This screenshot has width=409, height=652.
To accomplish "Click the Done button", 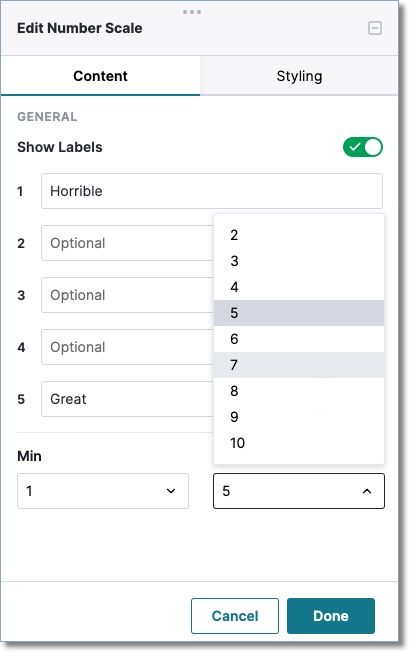I will (331, 616).
